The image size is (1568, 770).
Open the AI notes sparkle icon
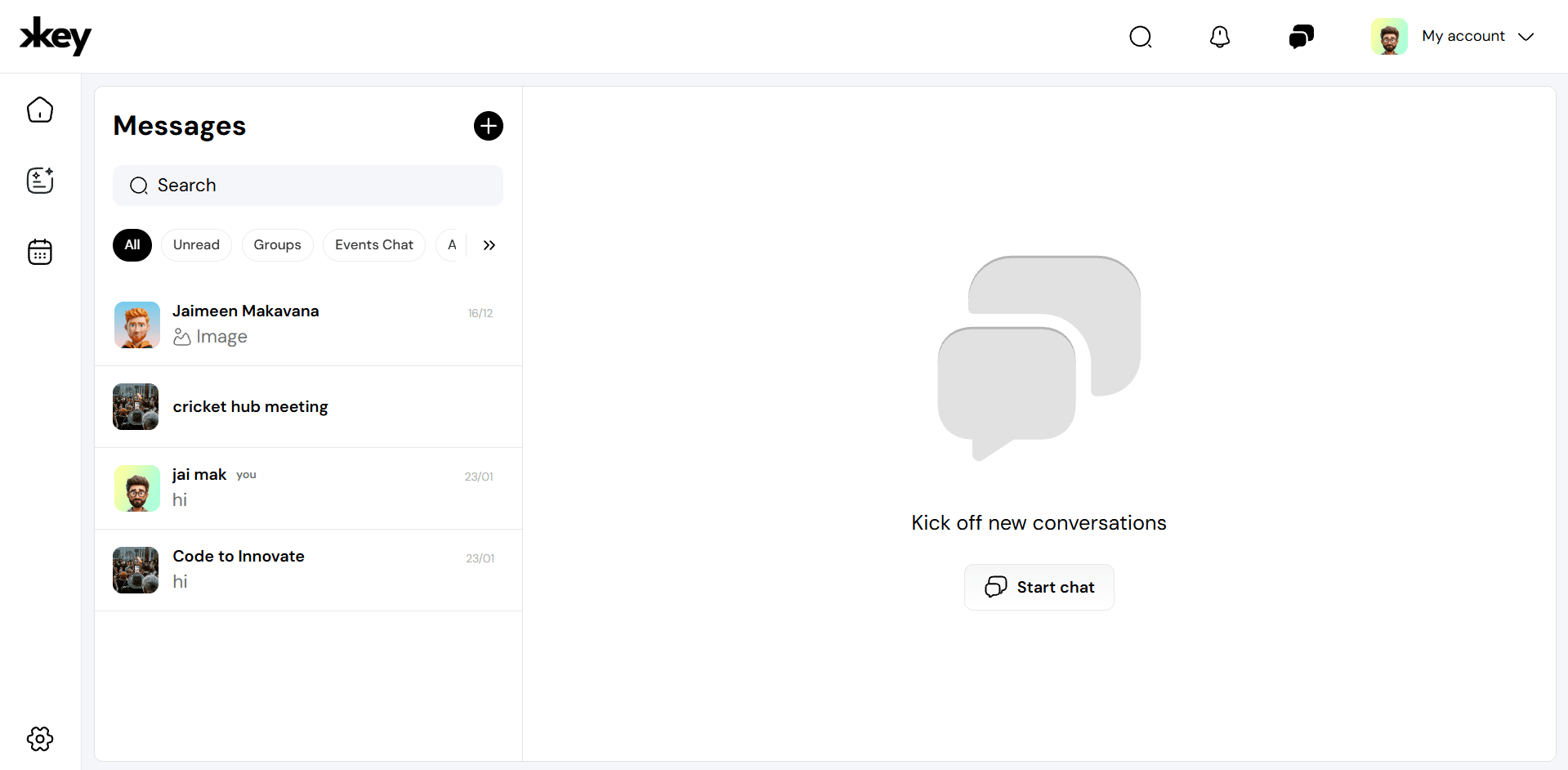point(40,180)
